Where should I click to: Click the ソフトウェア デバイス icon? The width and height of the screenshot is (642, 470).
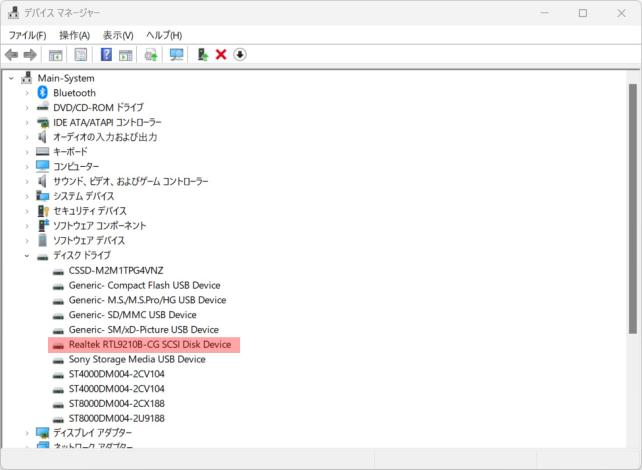pyautogui.click(x=43, y=240)
